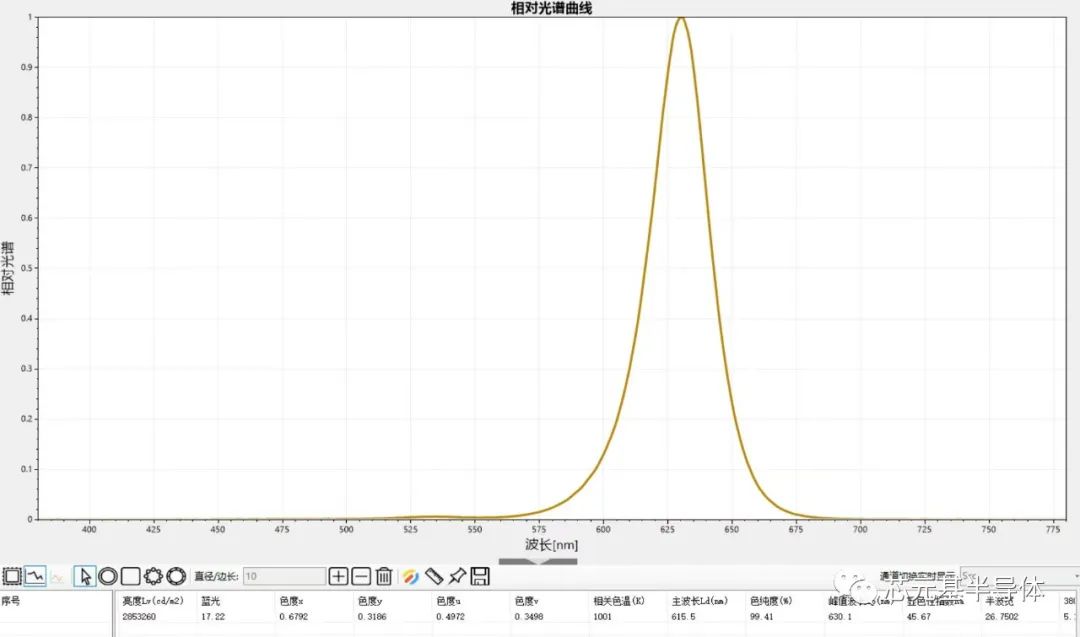Click the 直径/边长 size input field

point(283,576)
